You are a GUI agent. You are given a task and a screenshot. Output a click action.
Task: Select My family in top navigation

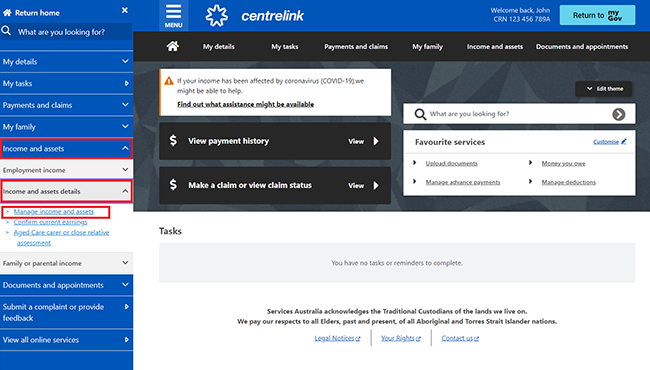[x=427, y=46]
